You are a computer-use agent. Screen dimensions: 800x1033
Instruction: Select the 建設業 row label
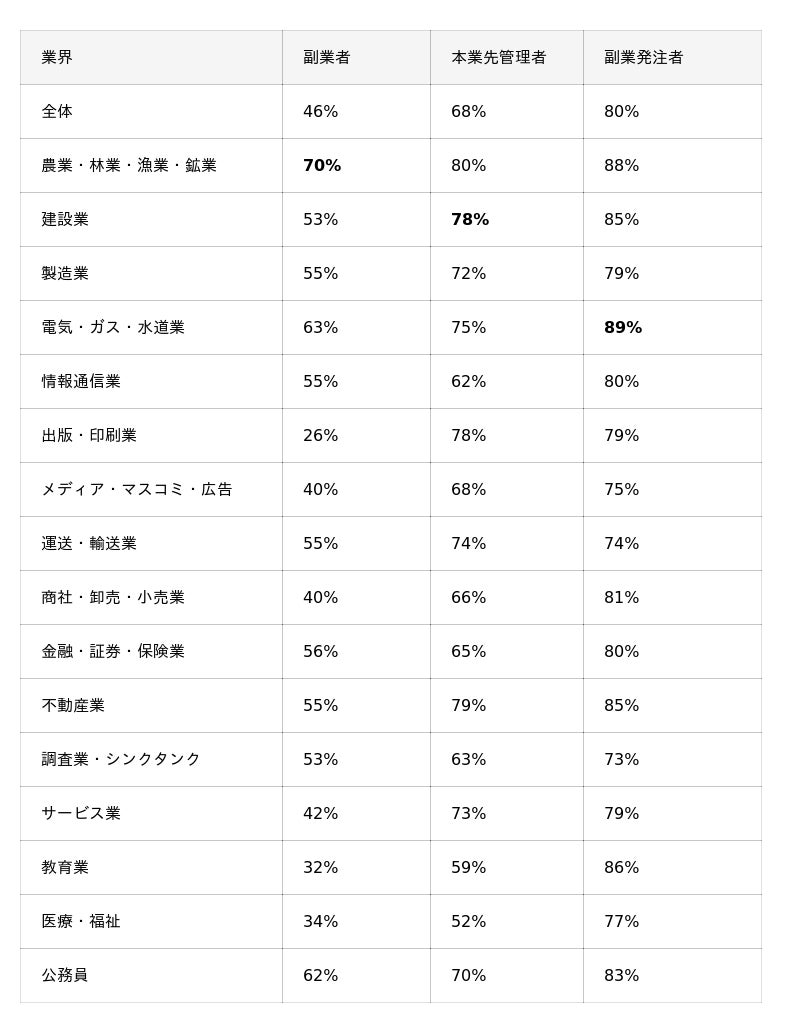pos(65,220)
